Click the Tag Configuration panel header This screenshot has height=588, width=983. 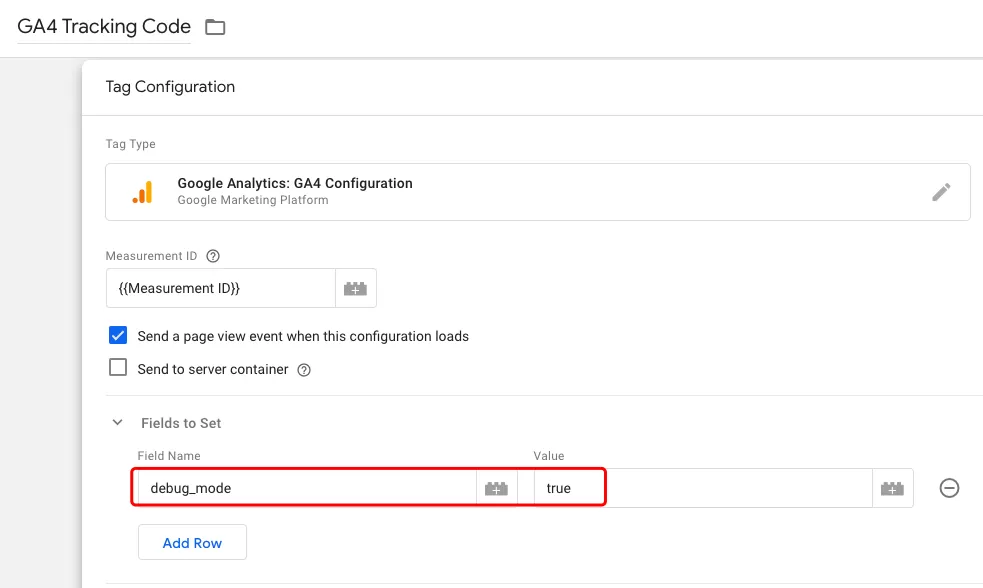(170, 87)
